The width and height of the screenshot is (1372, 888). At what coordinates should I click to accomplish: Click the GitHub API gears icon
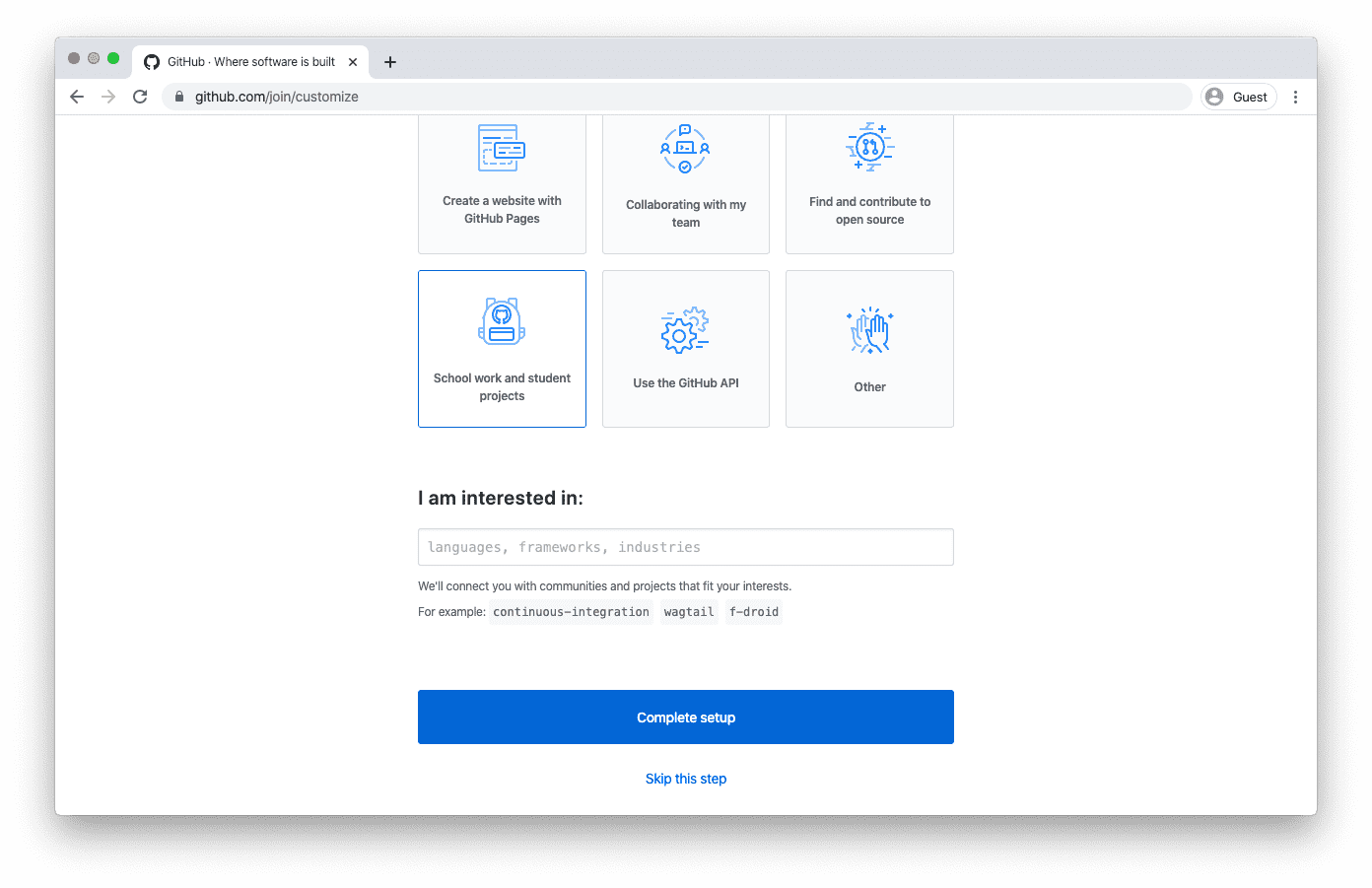click(685, 329)
